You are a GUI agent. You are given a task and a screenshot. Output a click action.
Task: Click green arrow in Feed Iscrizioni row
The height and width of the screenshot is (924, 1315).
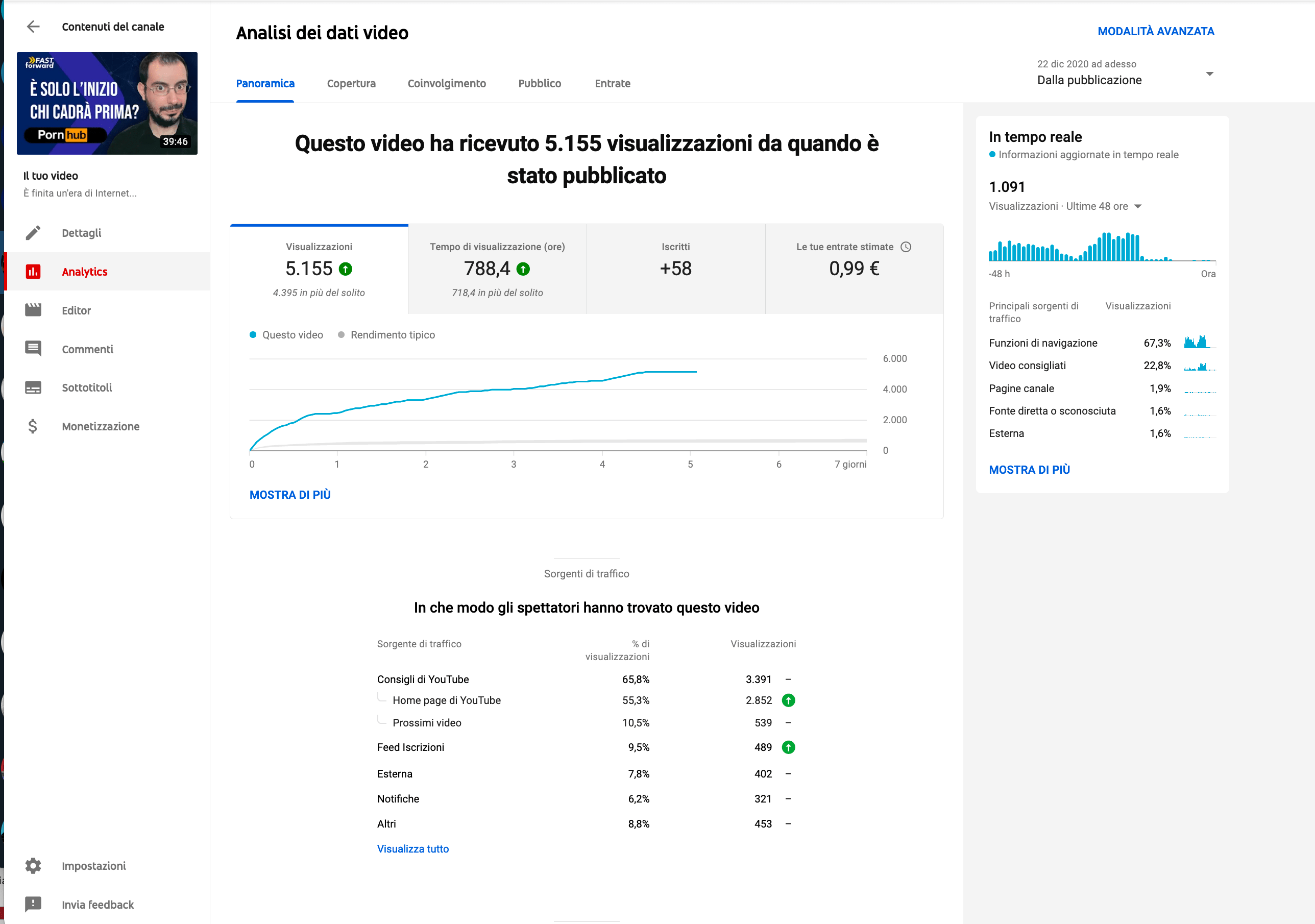(788, 747)
